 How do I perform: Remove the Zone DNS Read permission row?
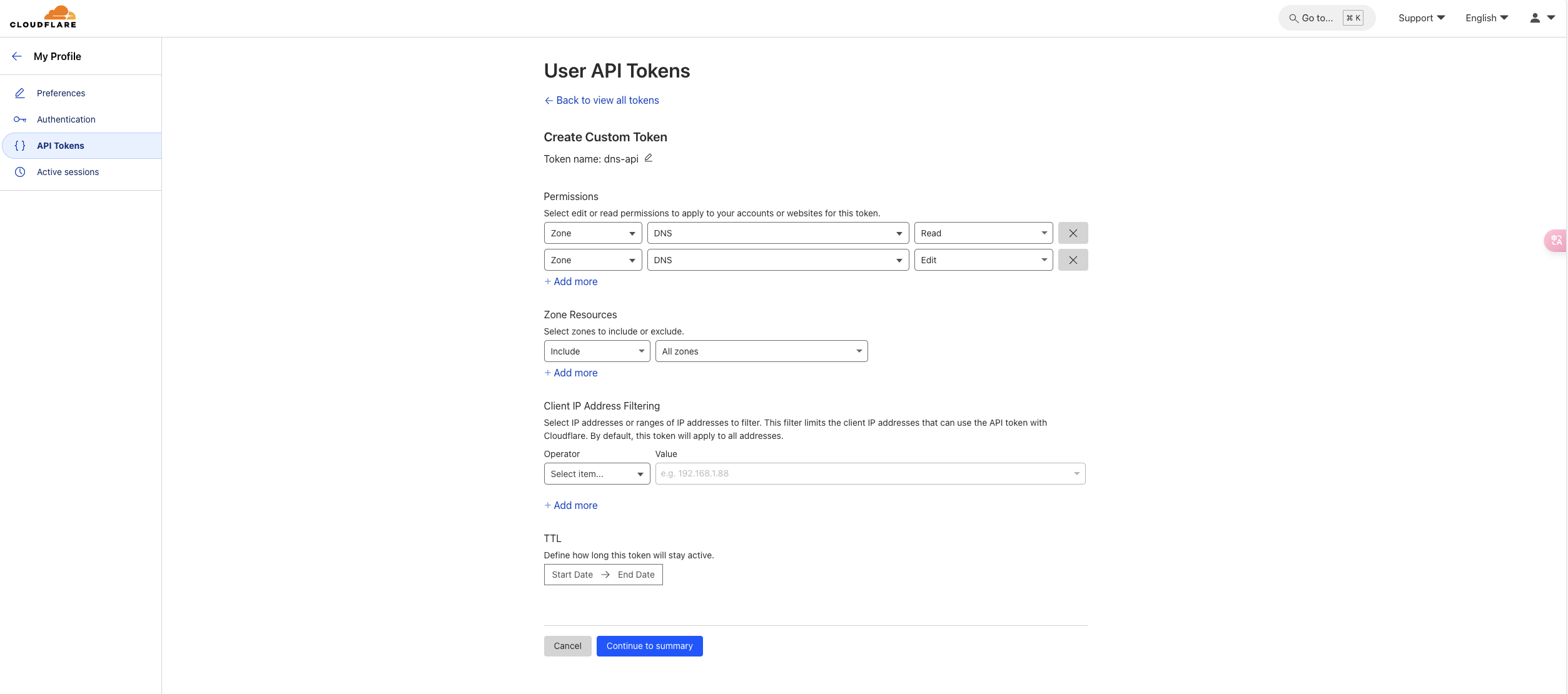(x=1073, y=233)
